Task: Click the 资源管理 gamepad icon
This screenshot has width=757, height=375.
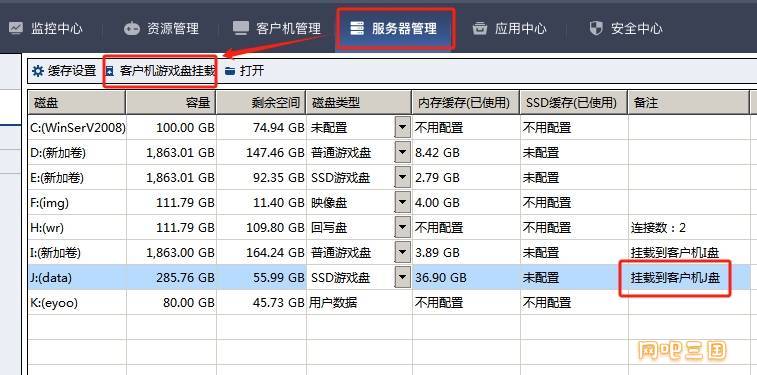Action: tap(131, 28)
